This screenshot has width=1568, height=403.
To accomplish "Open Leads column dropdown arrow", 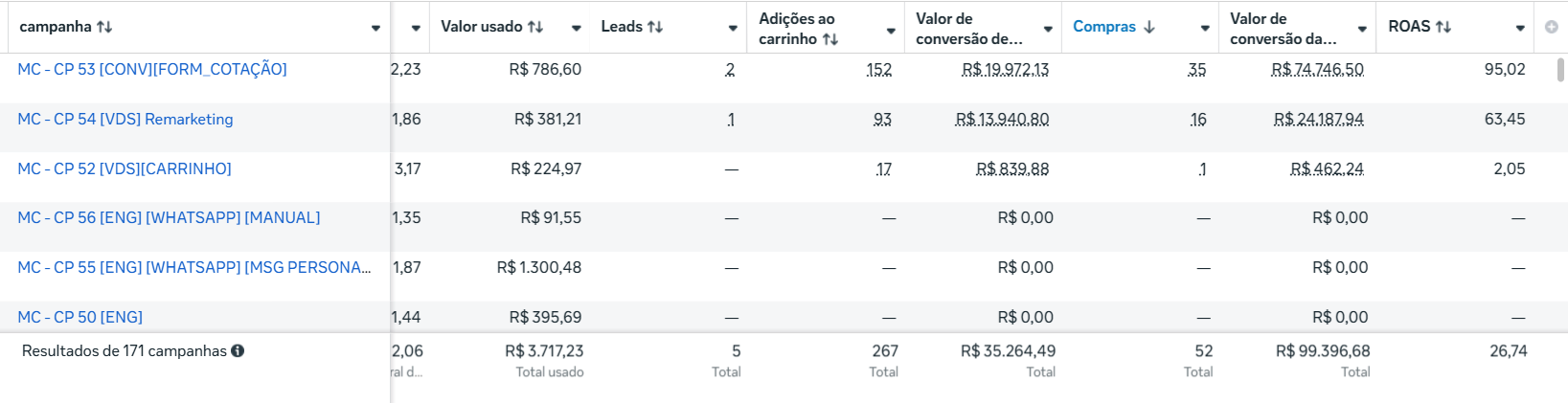I will [733, 28].
